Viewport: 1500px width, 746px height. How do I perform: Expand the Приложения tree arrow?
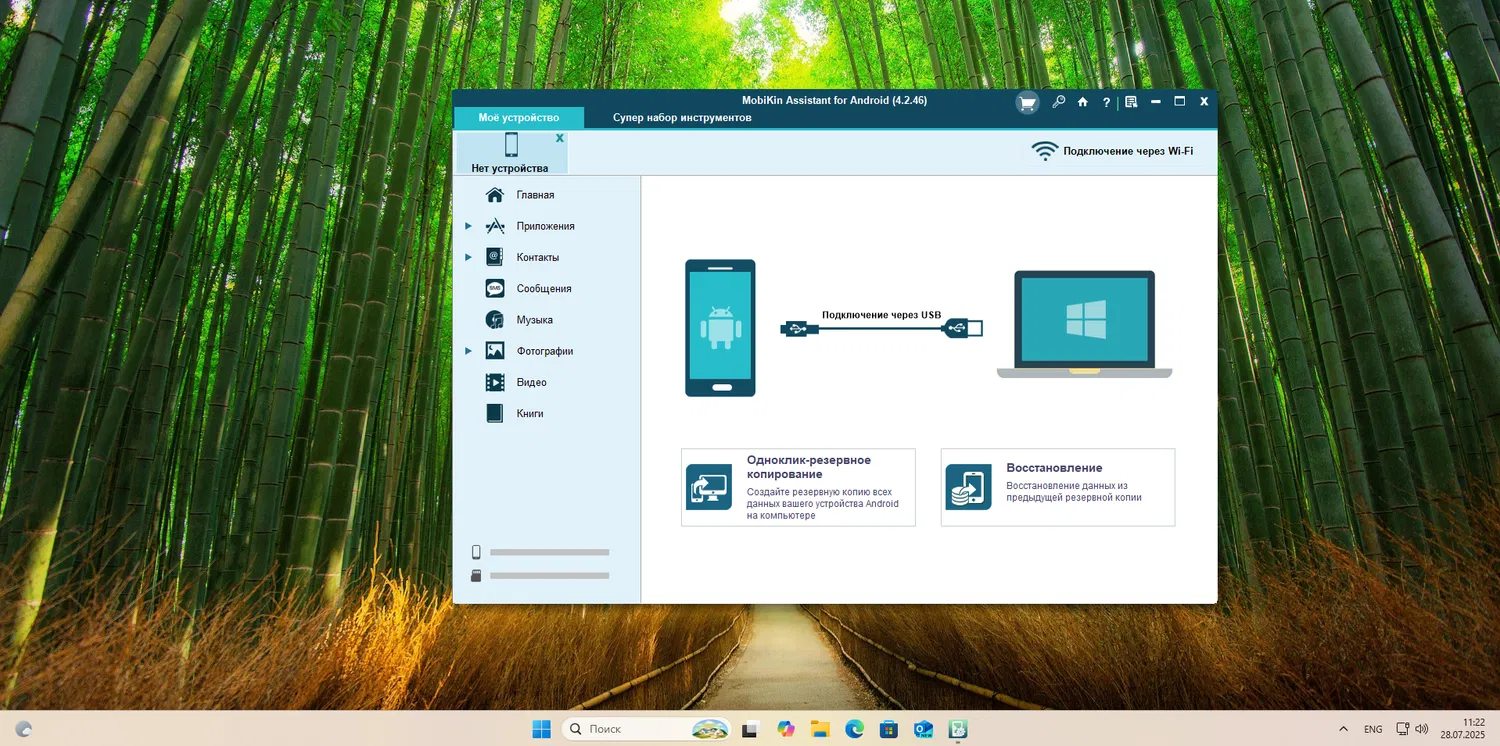coord(468,226)
